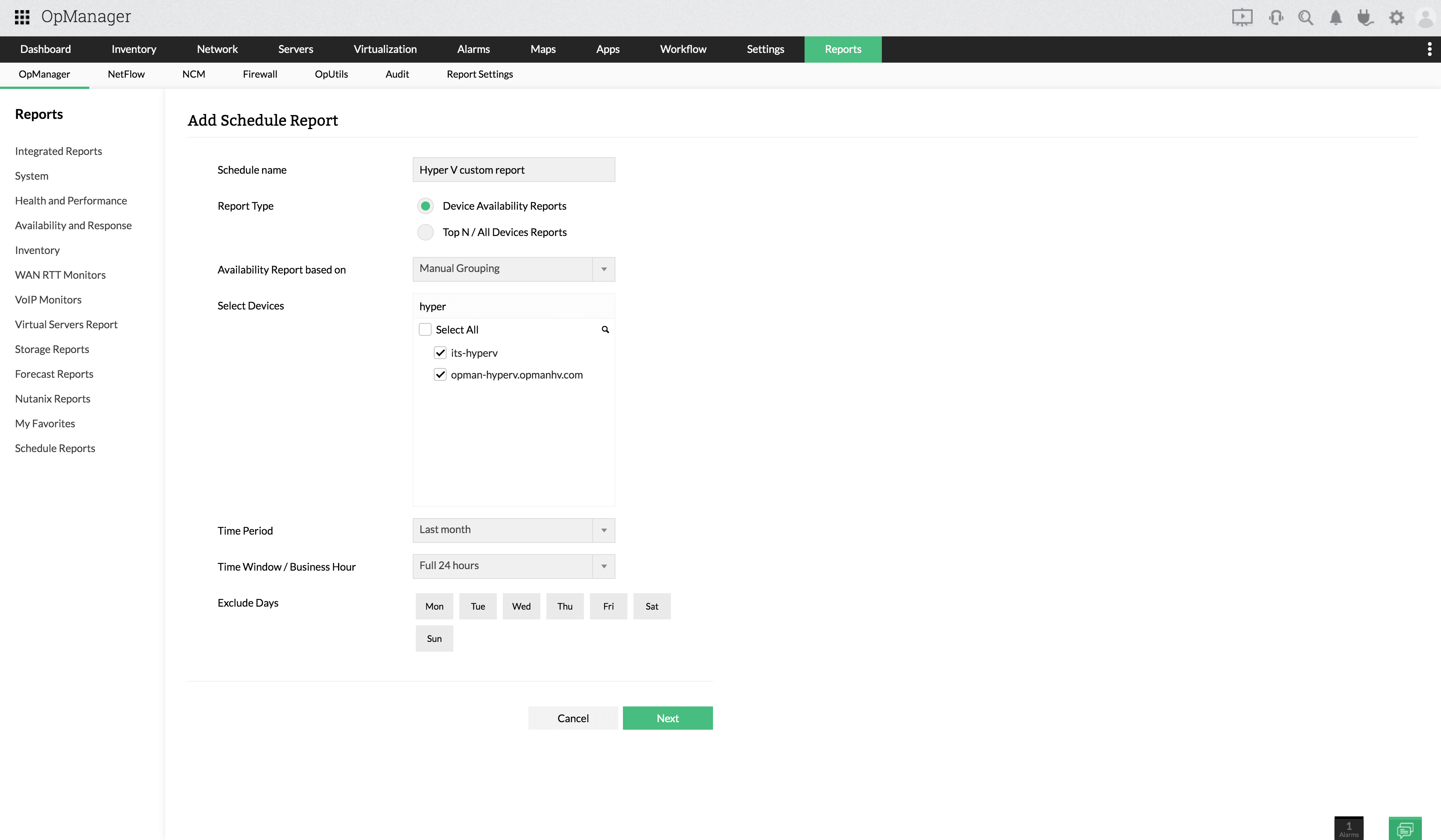Click the green Next button
This screenshot has width=1441, height=840.
pyautogui.click(x=667, y=718)
